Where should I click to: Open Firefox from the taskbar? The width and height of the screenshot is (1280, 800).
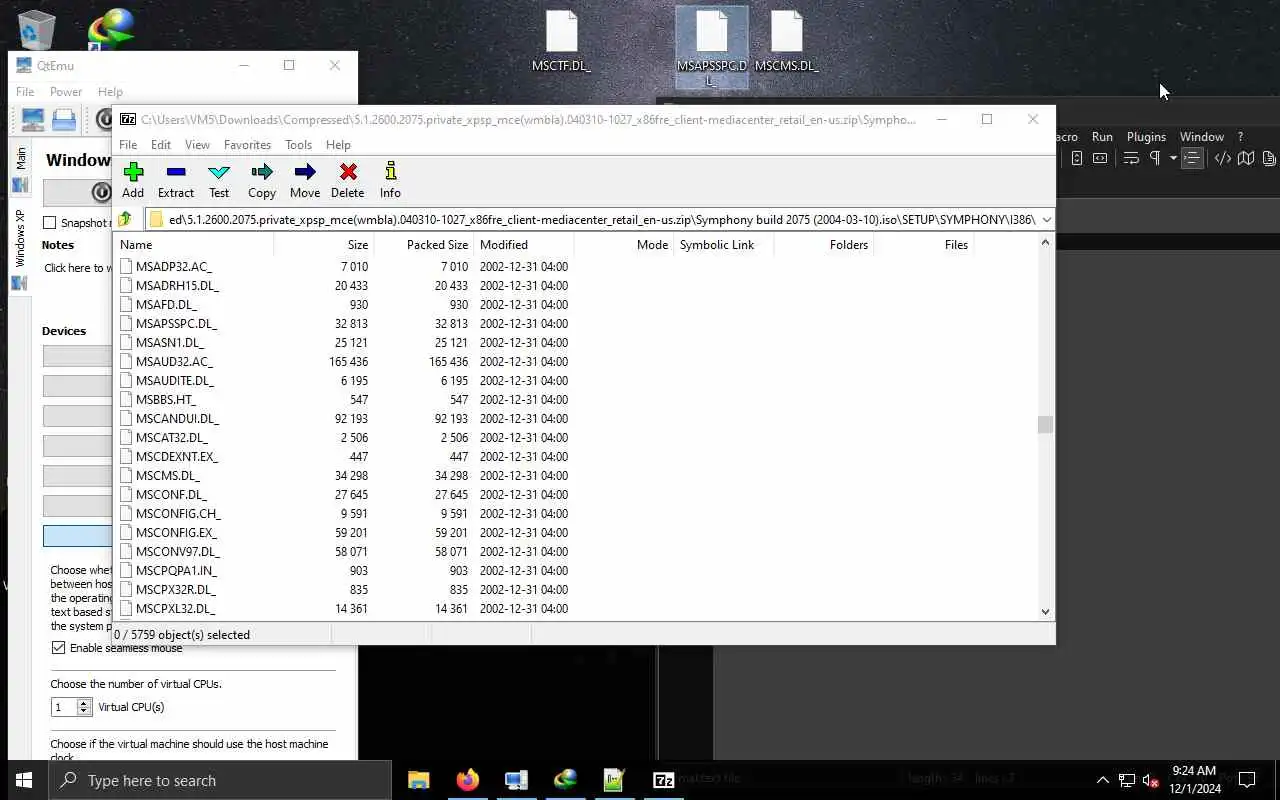[x=467, y=780]
